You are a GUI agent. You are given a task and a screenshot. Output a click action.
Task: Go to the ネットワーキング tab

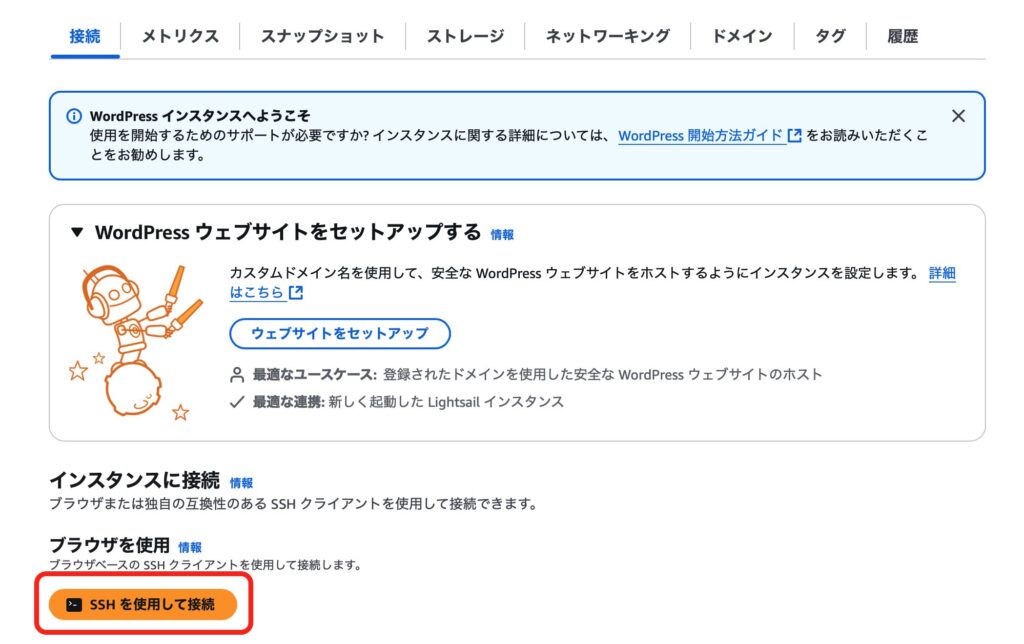coord(607,36)
